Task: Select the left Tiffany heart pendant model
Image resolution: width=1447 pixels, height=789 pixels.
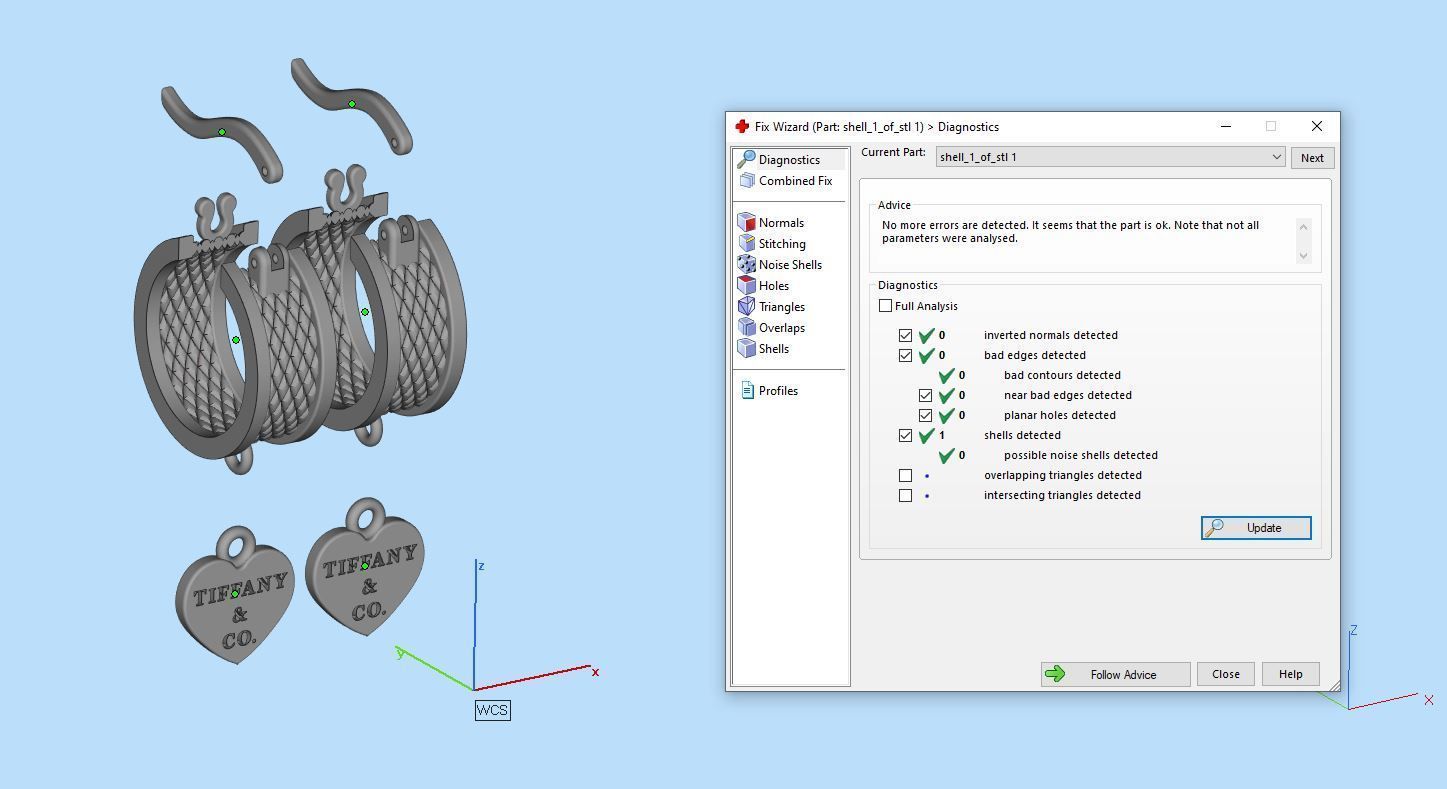Action: [235, 596]
